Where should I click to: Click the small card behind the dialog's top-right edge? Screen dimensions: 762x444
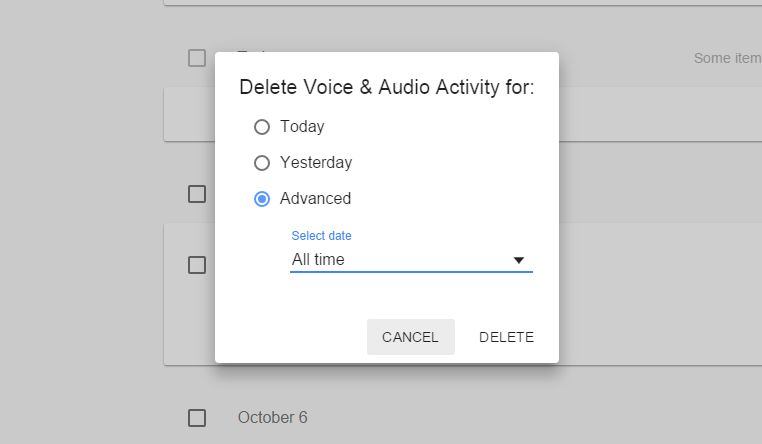[660, 113]
